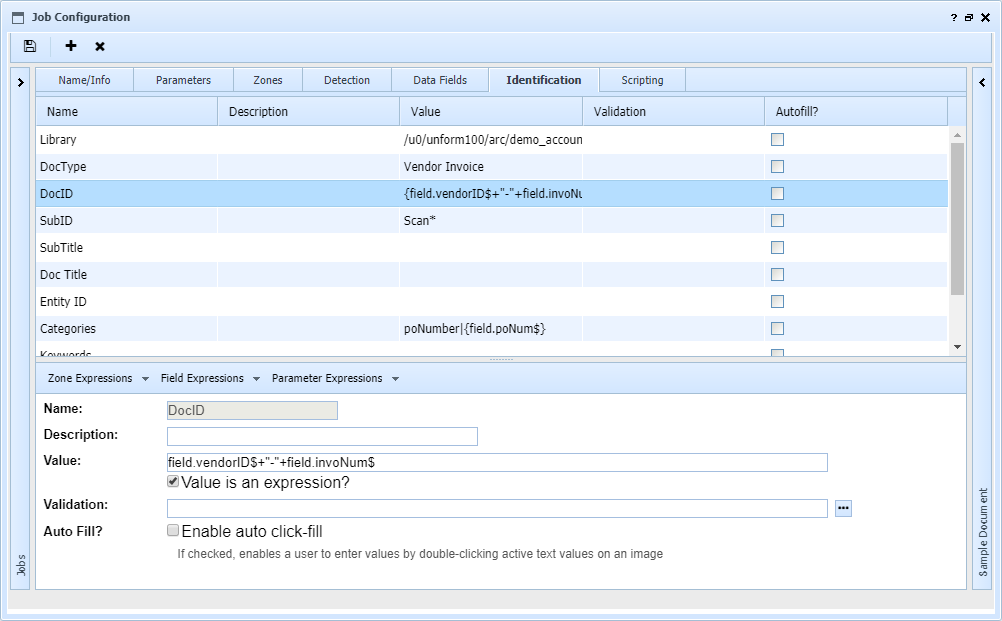The height and width of the screenshot is (621, 1002).
Task: Collapse Sample Document panel arrow
Action: pos(983,82)
